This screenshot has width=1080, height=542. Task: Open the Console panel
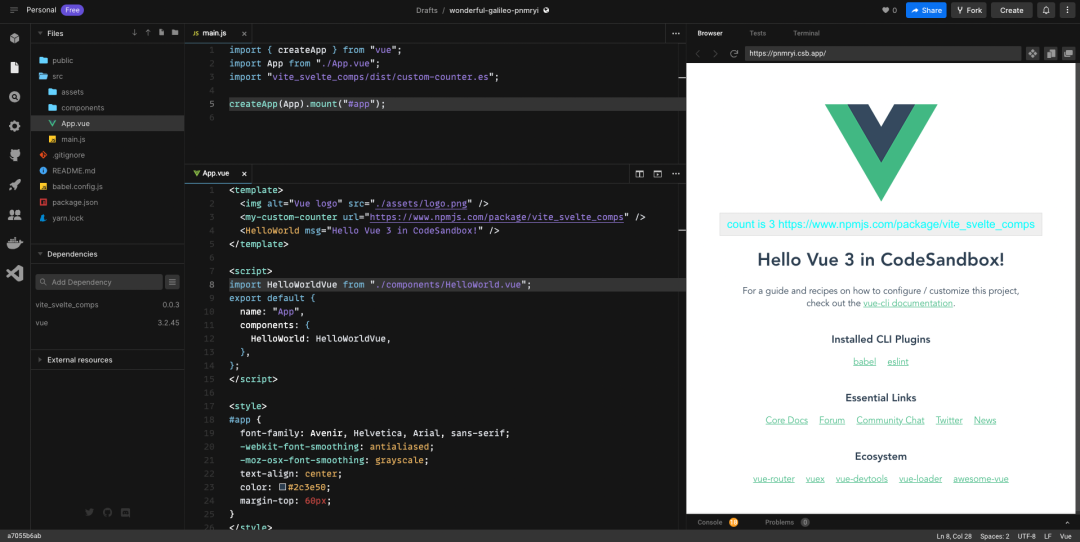pos(717,523)
